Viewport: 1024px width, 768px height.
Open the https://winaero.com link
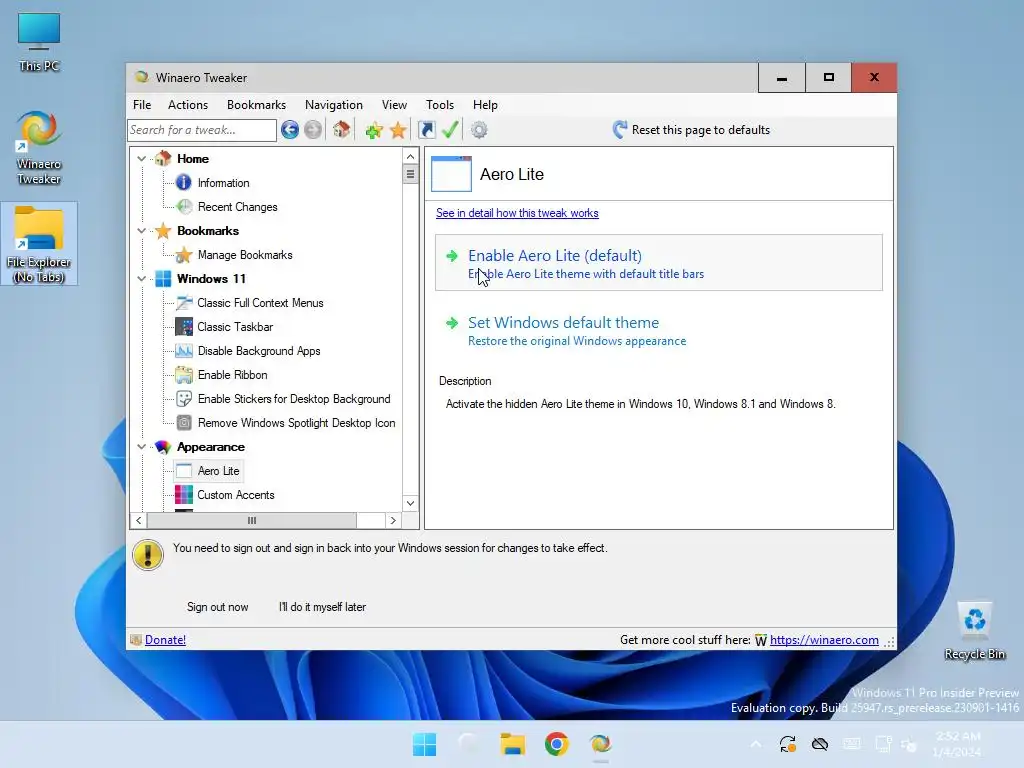[824, 640]
